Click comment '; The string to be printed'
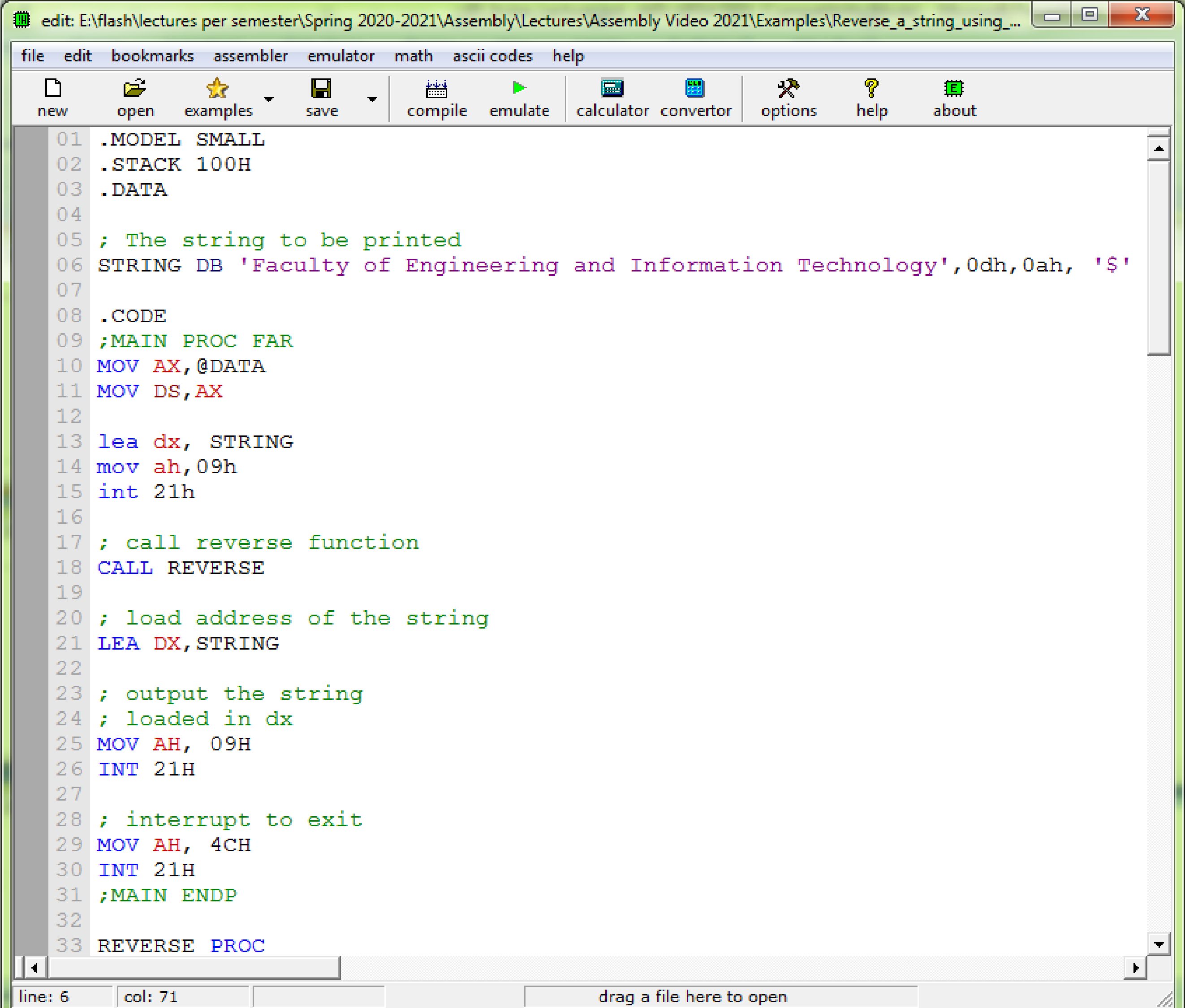The width and height of the screenshot is (1185, 1008). pyautogui.click(x=280, y=240)
